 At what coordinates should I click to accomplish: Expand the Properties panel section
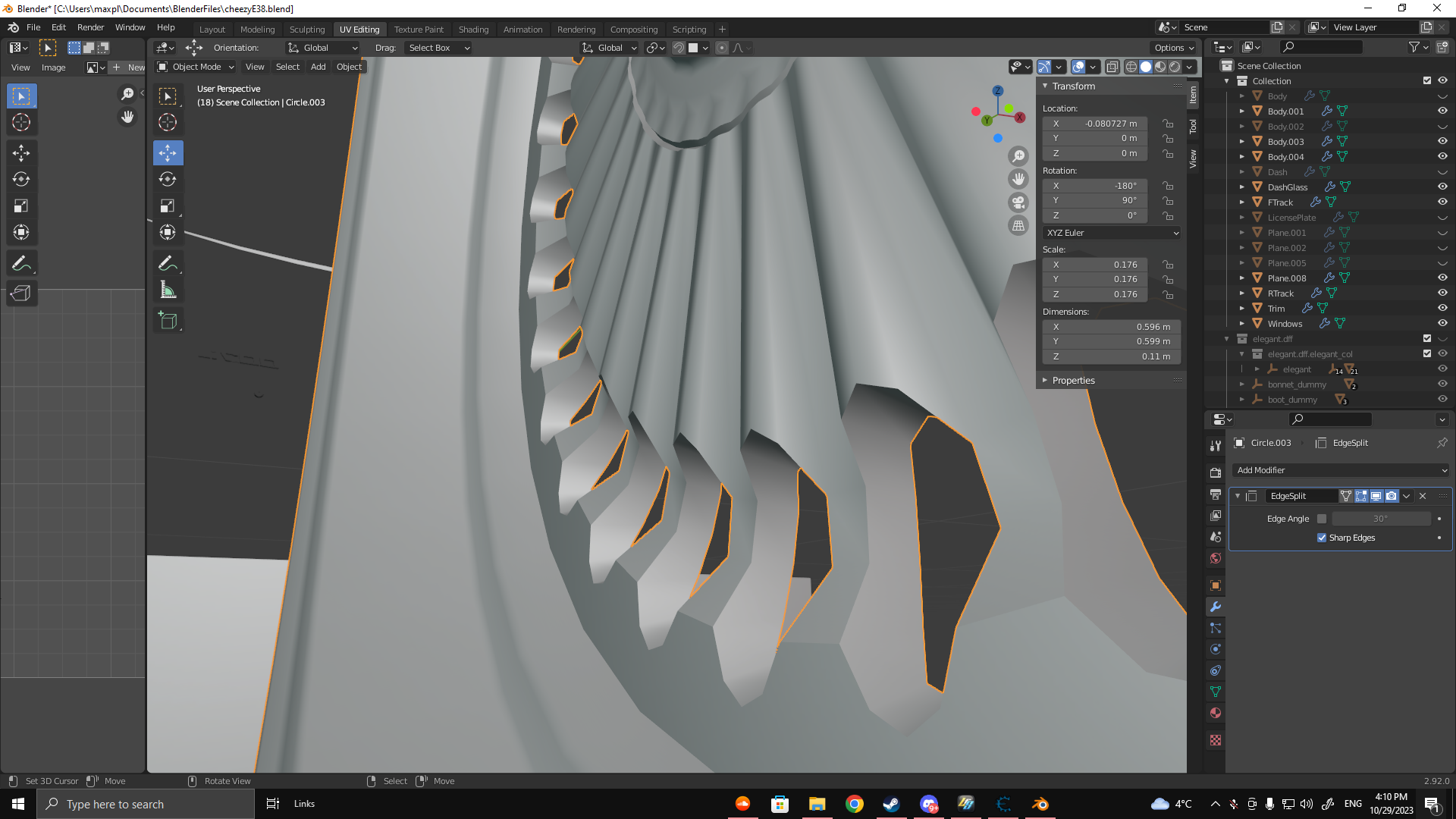pos(1073,381)
